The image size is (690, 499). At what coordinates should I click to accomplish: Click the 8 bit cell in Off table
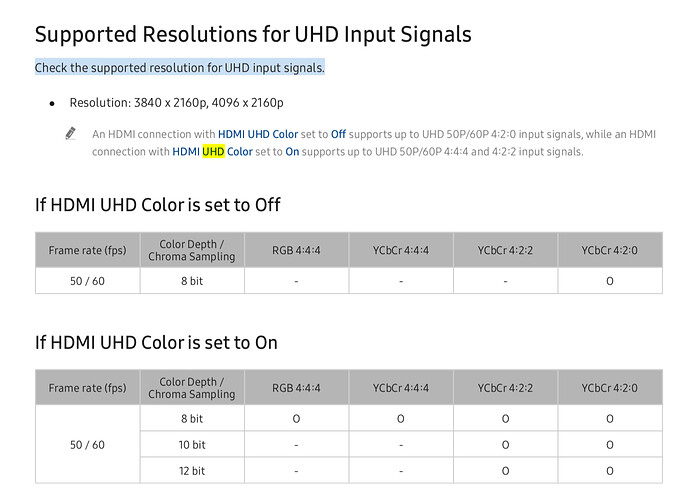(x=192, y=281)
